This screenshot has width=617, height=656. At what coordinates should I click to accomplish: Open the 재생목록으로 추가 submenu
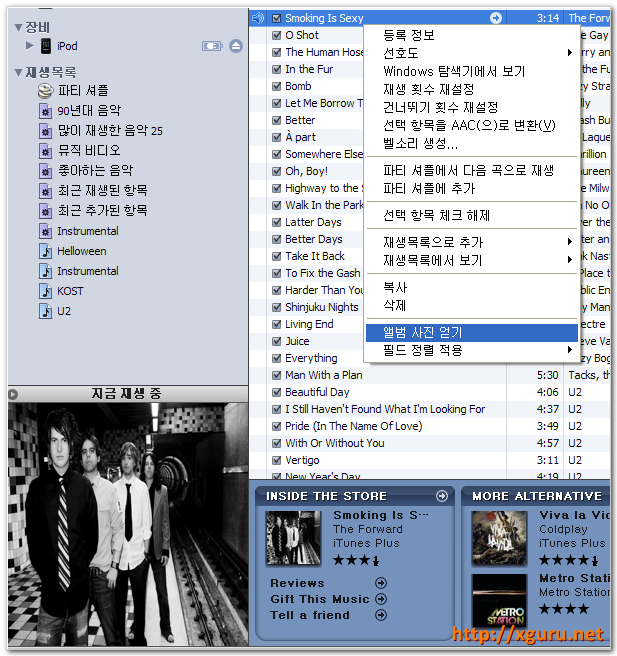(471, 242)
